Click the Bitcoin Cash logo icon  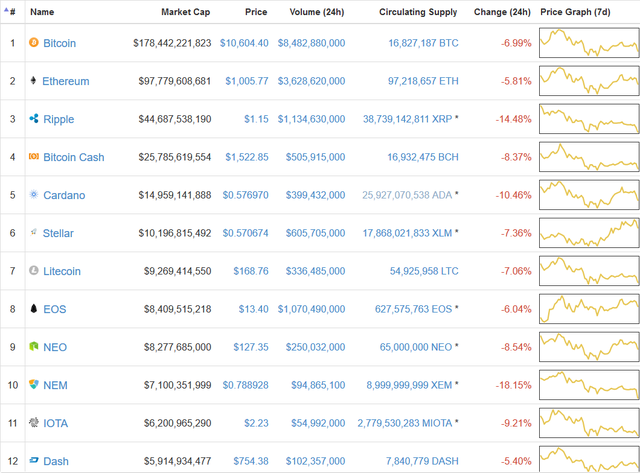point(34,157)
